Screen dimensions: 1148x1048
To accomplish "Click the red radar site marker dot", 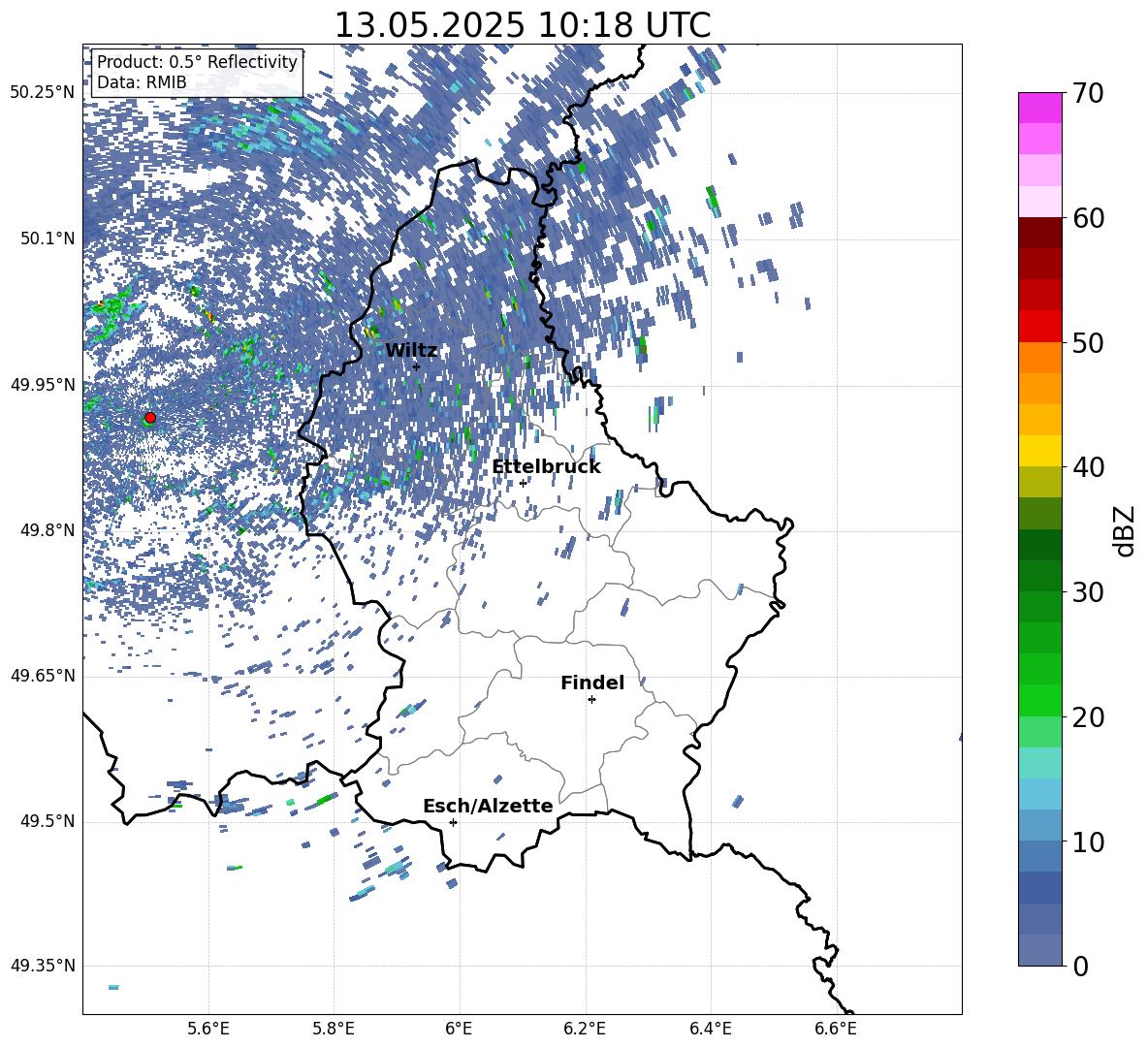I will (x=150, y=418).
